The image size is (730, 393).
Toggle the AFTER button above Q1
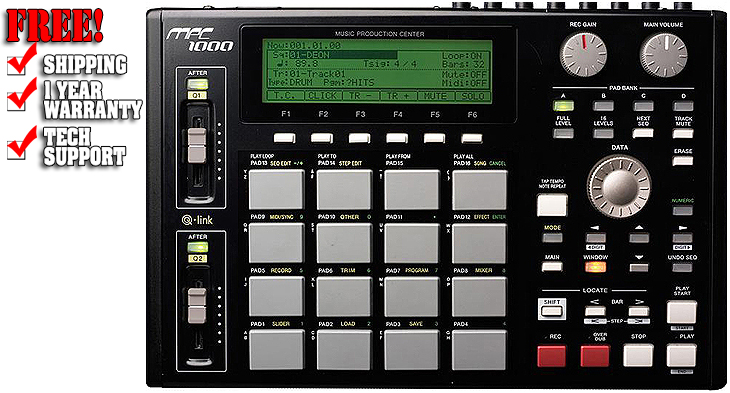(x=197, y=84)
